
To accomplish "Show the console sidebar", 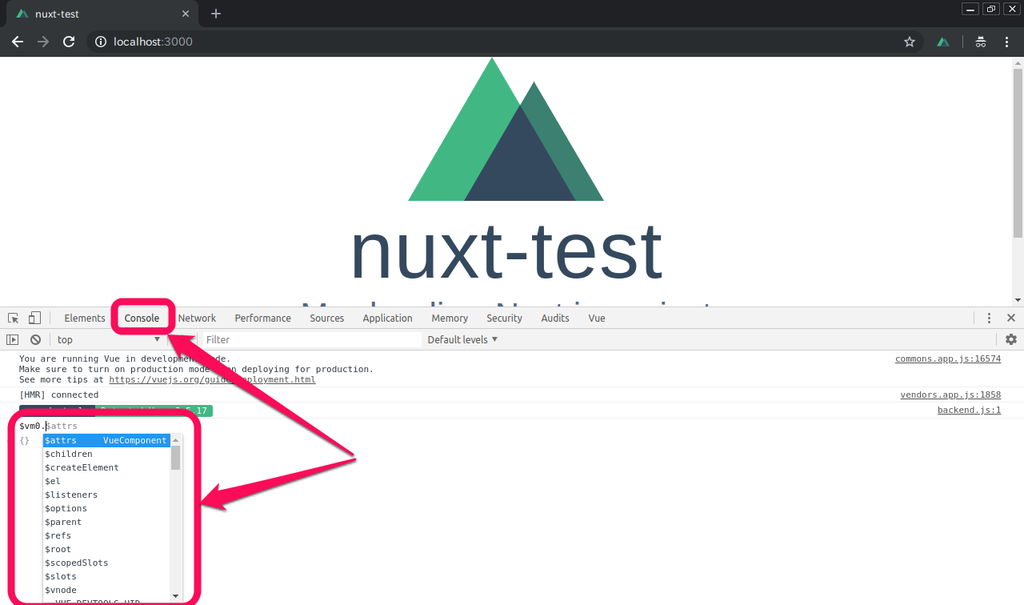I will click(12, 340).
